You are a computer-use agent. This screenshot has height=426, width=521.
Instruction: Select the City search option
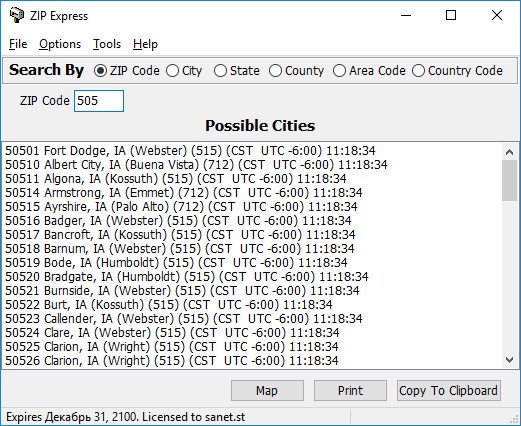[184, 71]
